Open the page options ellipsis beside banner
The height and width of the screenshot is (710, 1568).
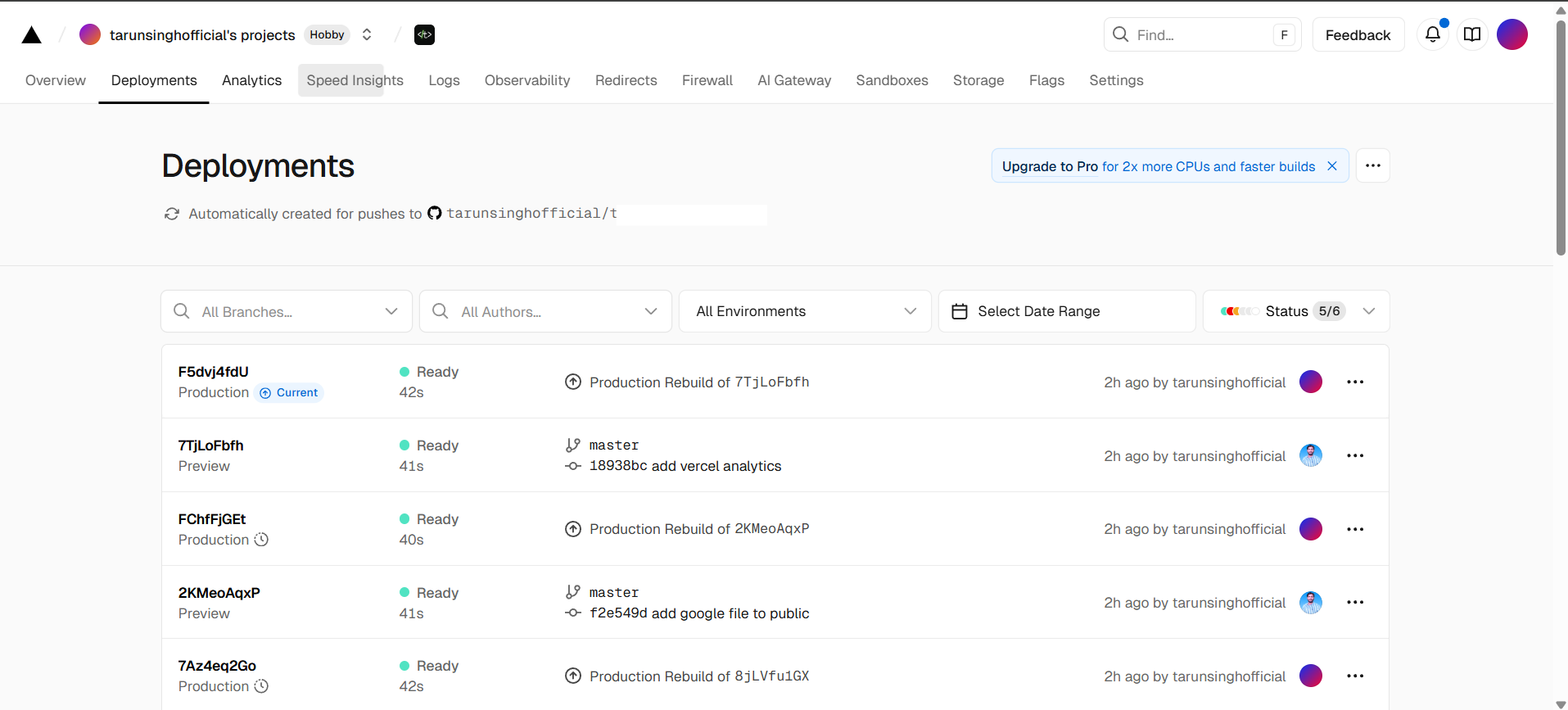point(1373,165)
